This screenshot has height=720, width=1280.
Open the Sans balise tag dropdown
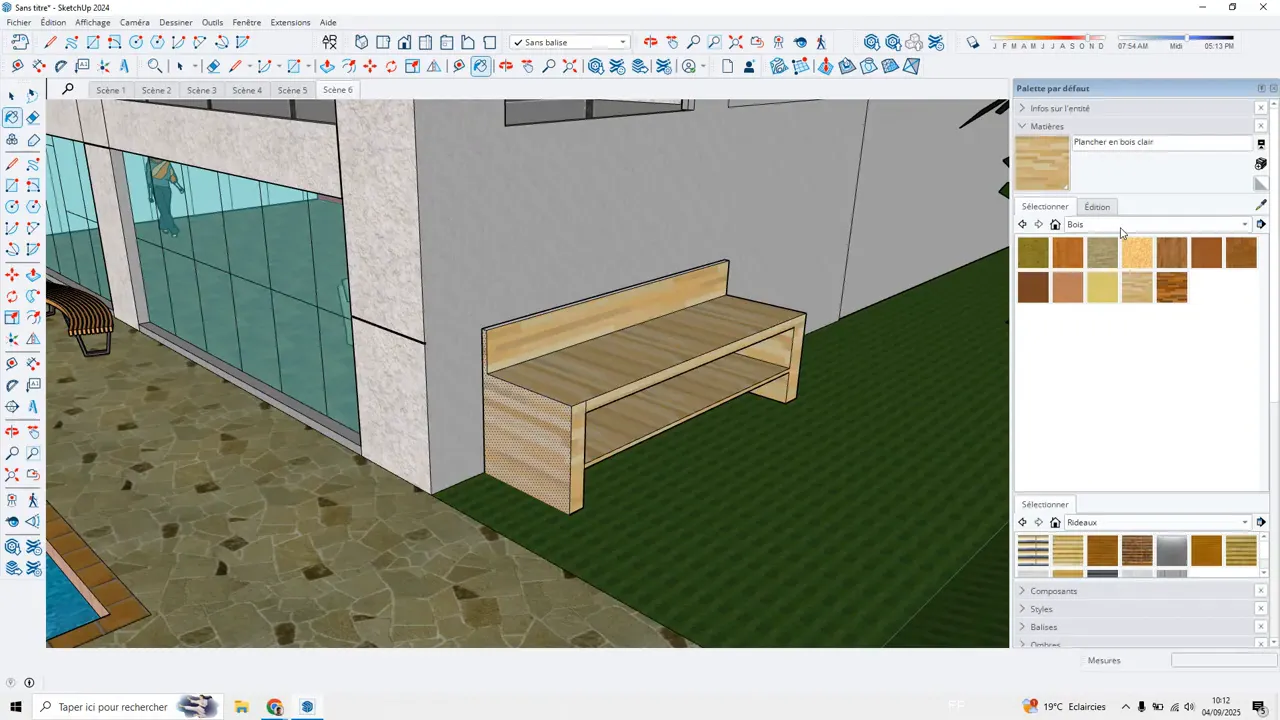[622, 42]
